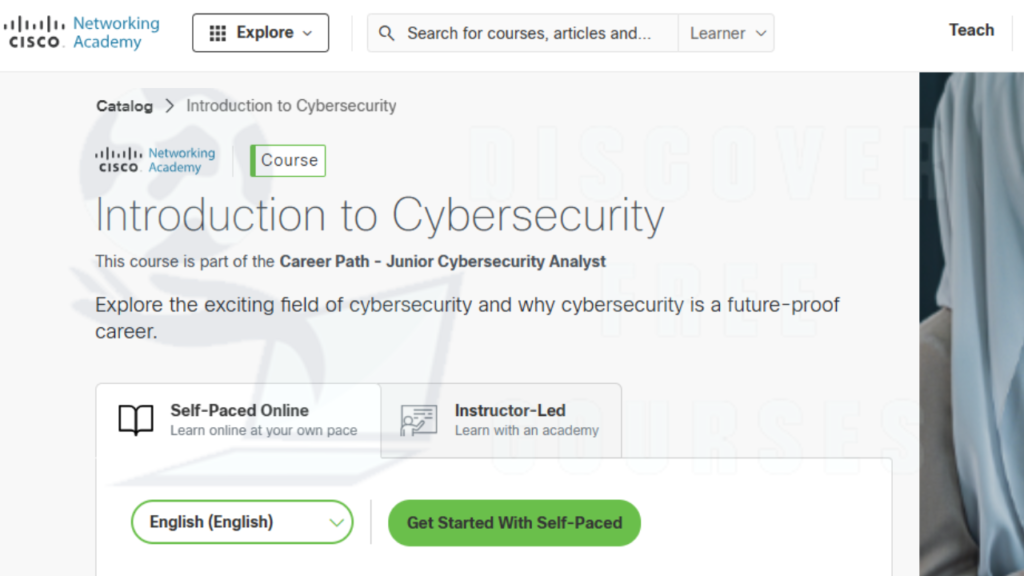Go to Catalog via breadcrumb

click(125, 106)
